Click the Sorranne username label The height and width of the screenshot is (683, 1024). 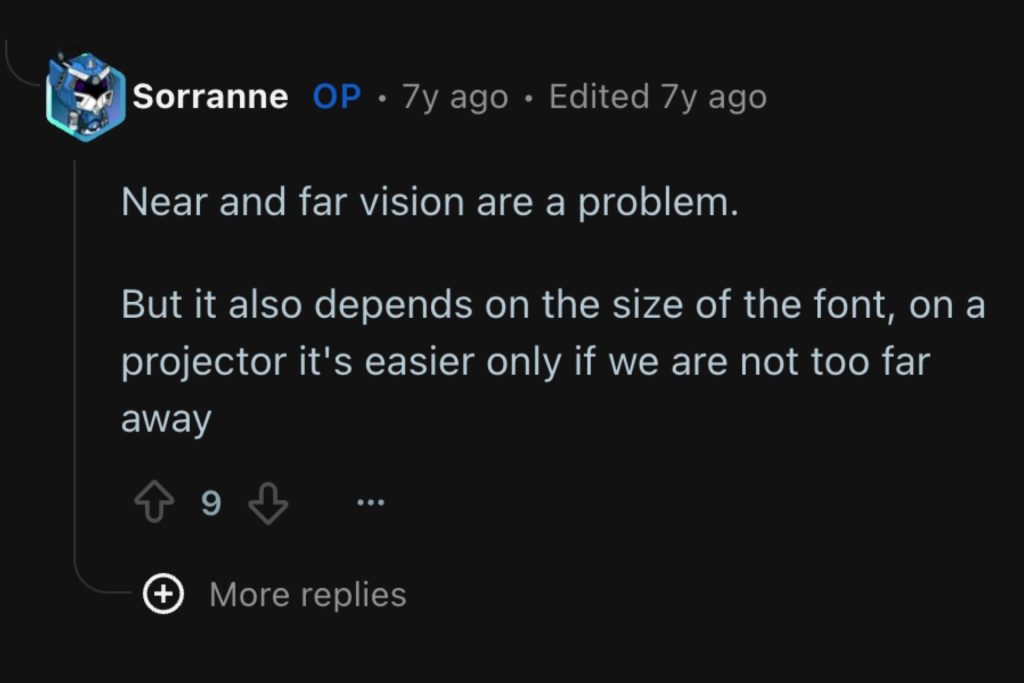(209, 96)
